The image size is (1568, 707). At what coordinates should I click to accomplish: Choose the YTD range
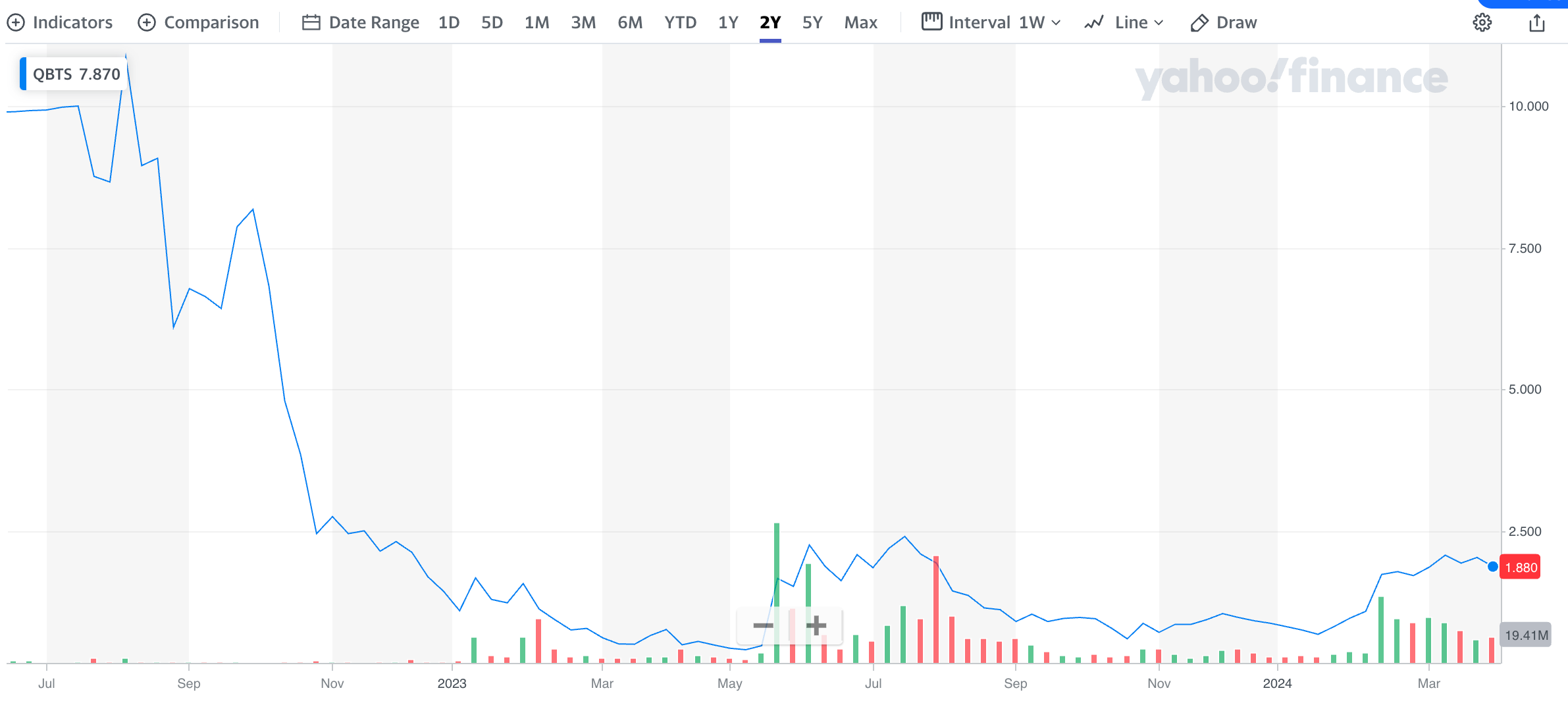680,22
